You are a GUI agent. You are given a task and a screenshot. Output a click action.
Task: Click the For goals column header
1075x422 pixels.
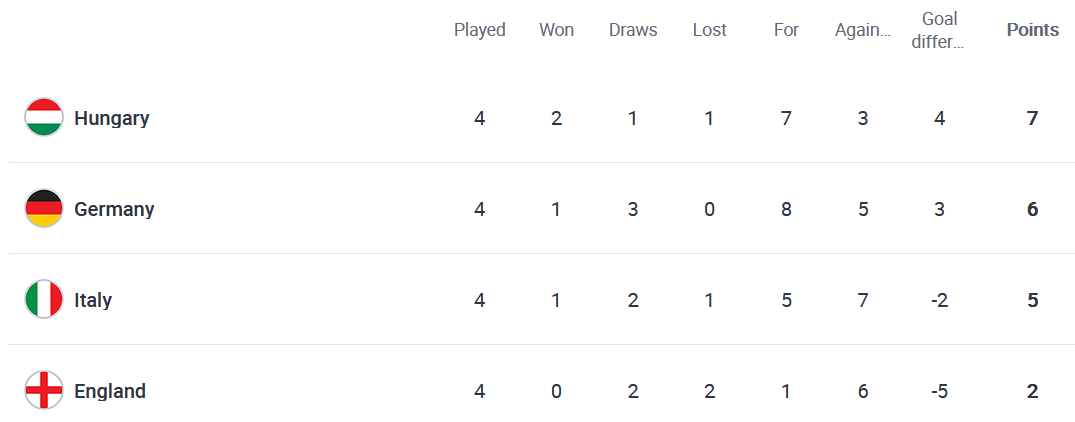point(786,30)
